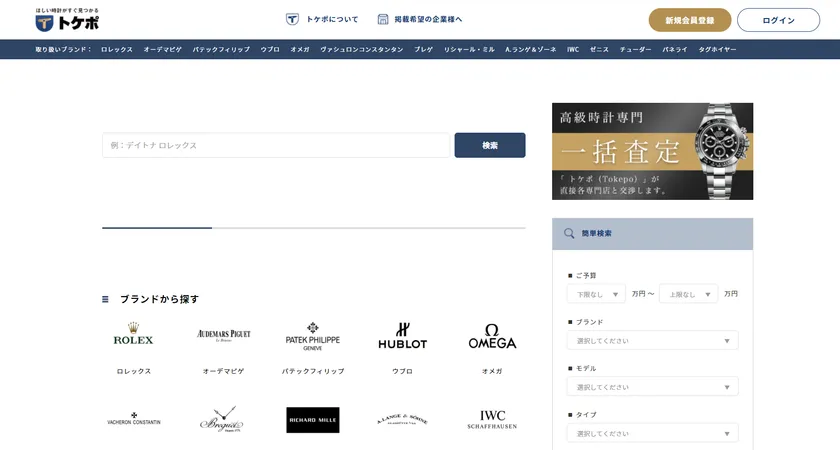Open the トケポについて link
Screen dimensions: 840x450
(332, 19)
